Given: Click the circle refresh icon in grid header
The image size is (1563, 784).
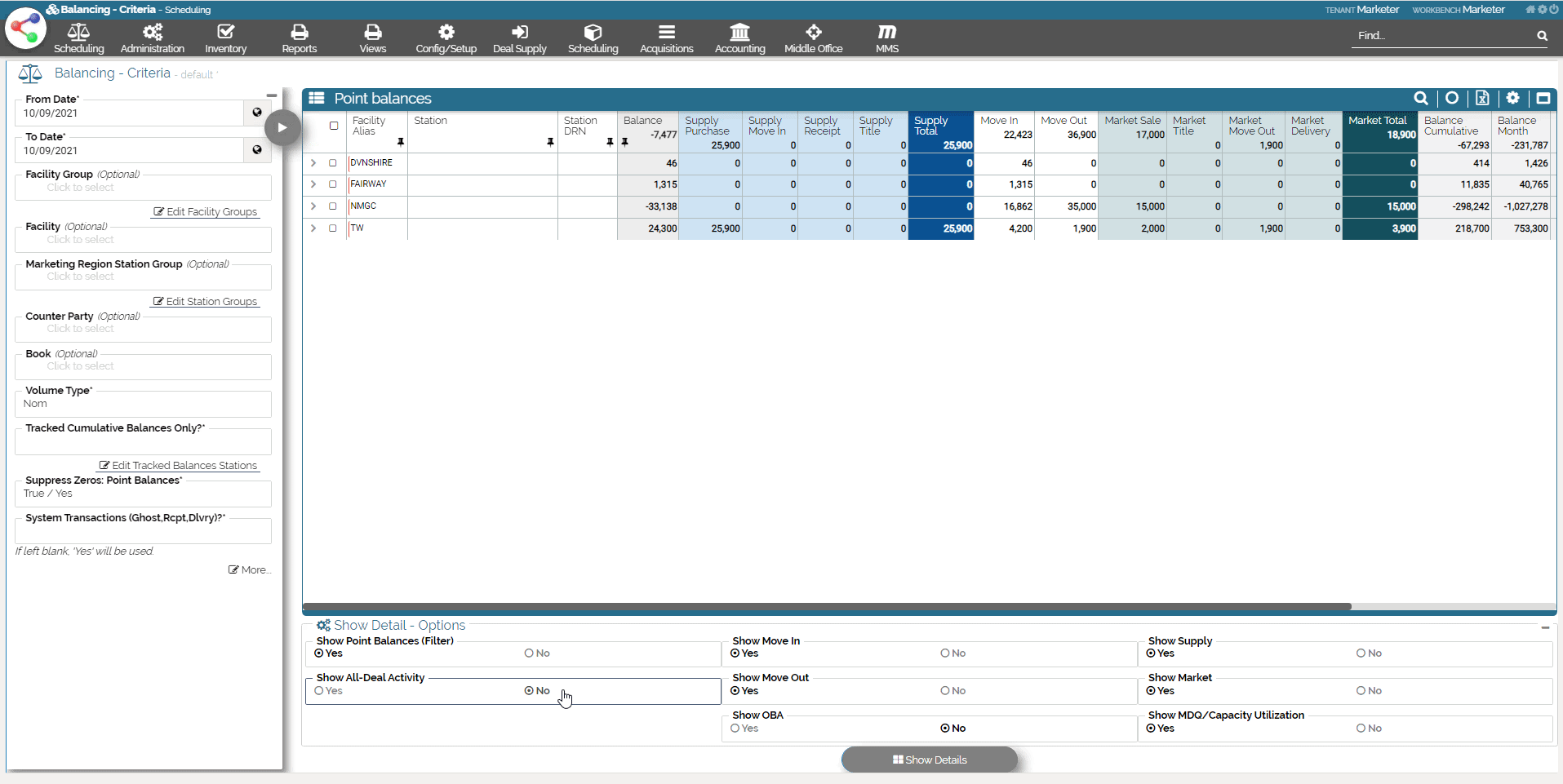Looking at the screenshot, I should tap(1452, 99).
